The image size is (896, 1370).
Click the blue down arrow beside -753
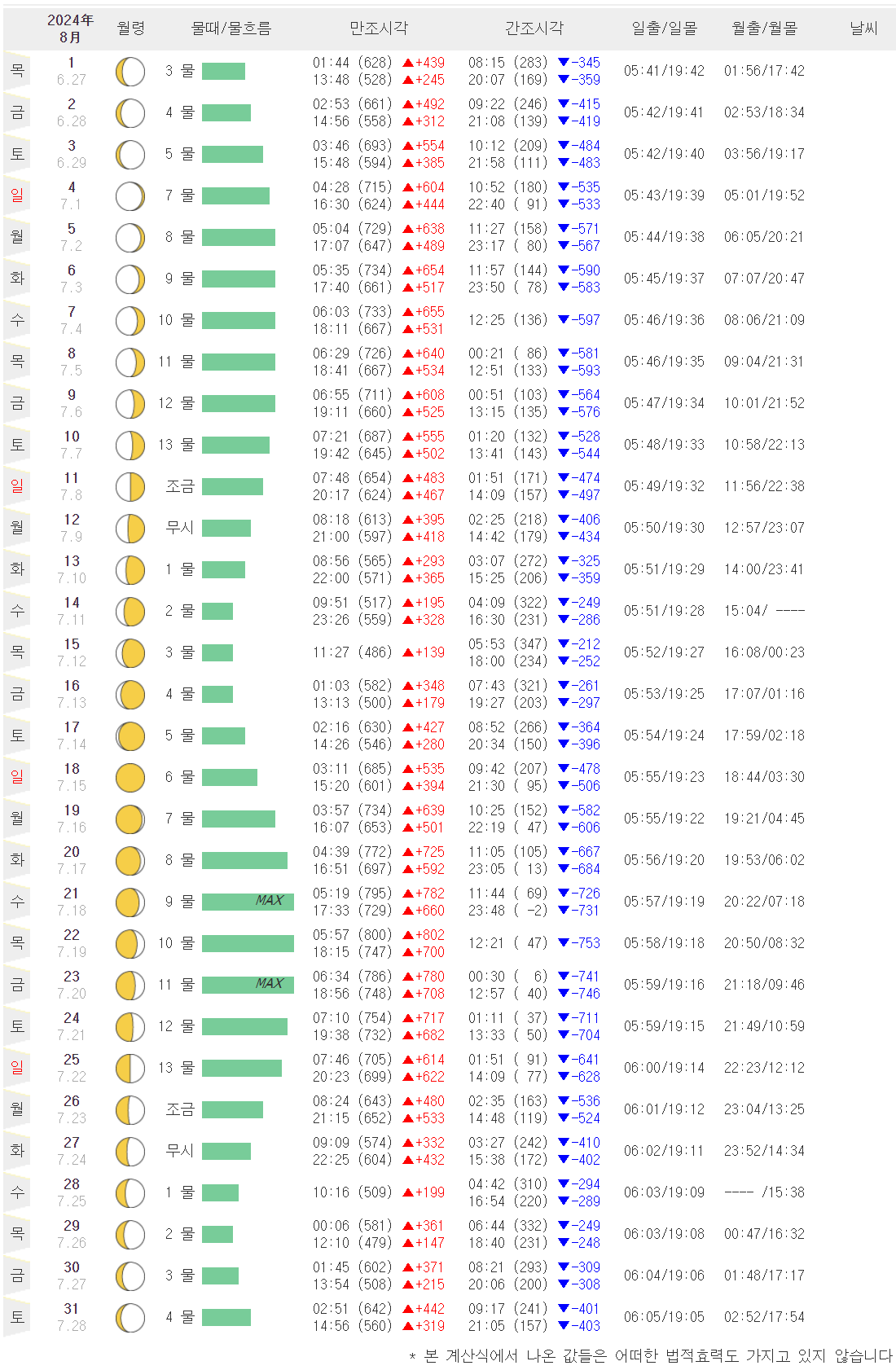coord(564,943)
